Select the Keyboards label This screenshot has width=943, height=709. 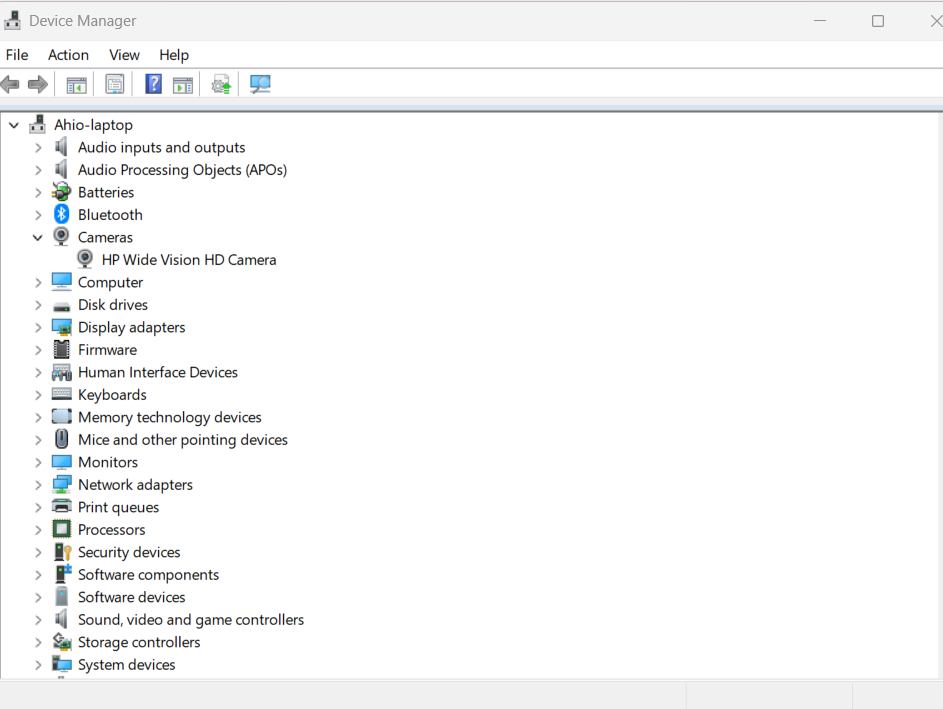pyautogui.click(x=112, y=394)
